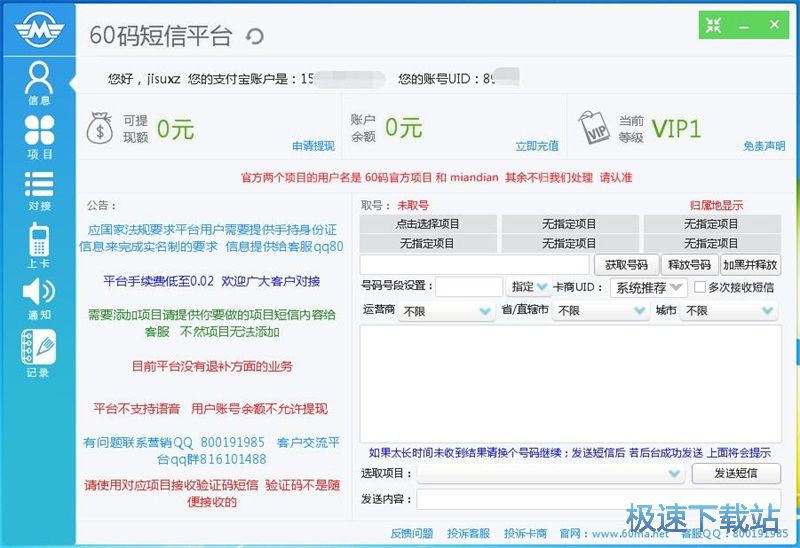
Task: Click the 点击选择项目 slot
Action: [x=427, y=224]
